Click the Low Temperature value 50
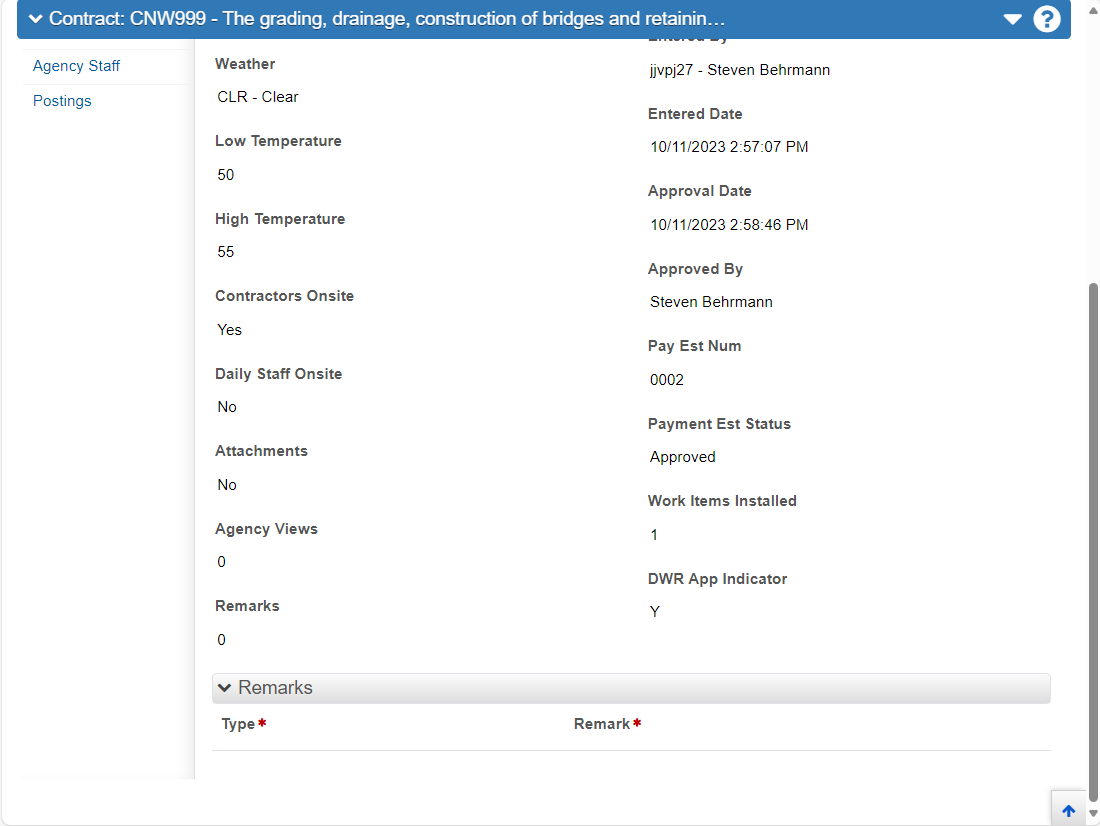 point(226,175)
